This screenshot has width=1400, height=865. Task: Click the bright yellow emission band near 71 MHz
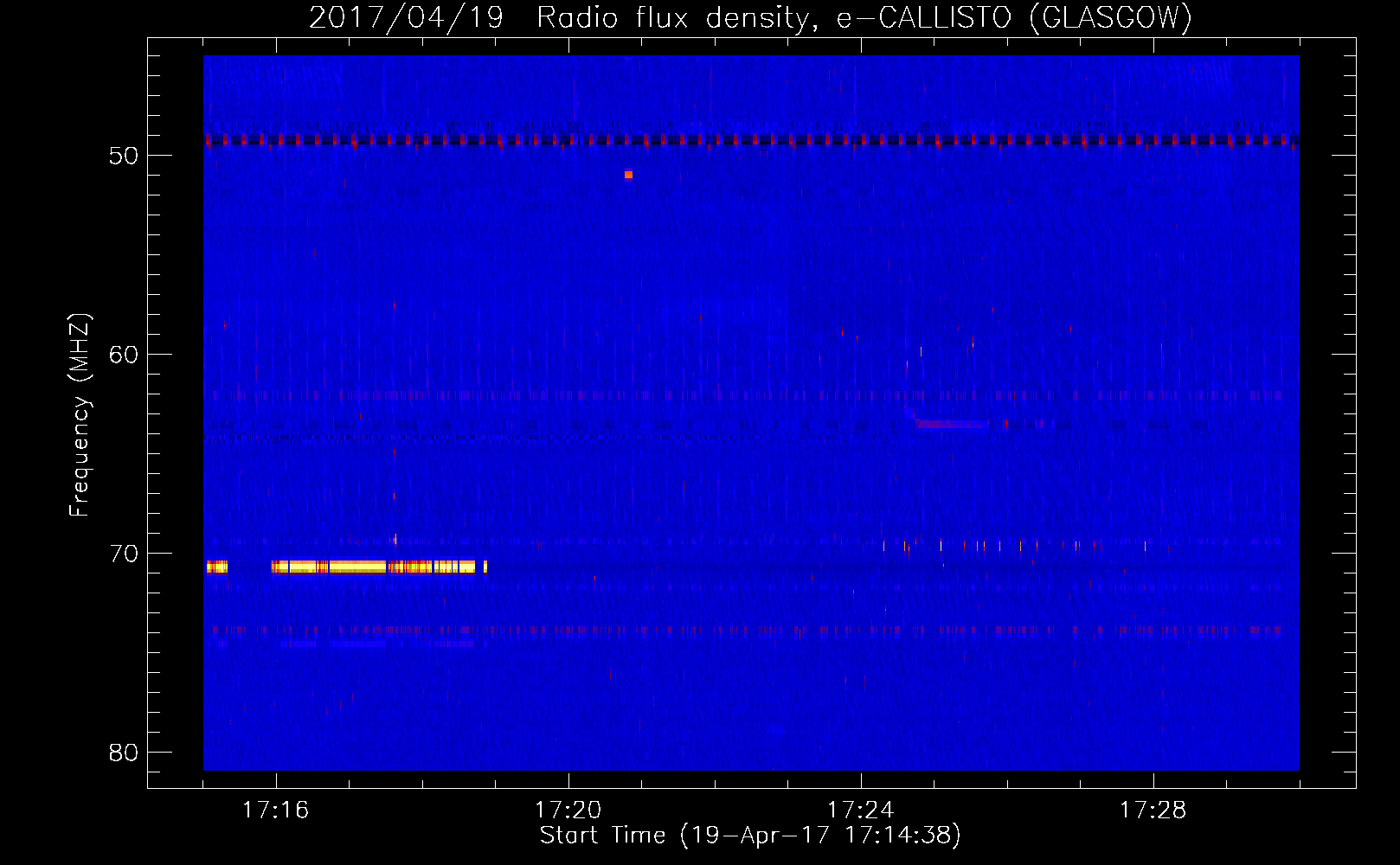click(347, 567)
